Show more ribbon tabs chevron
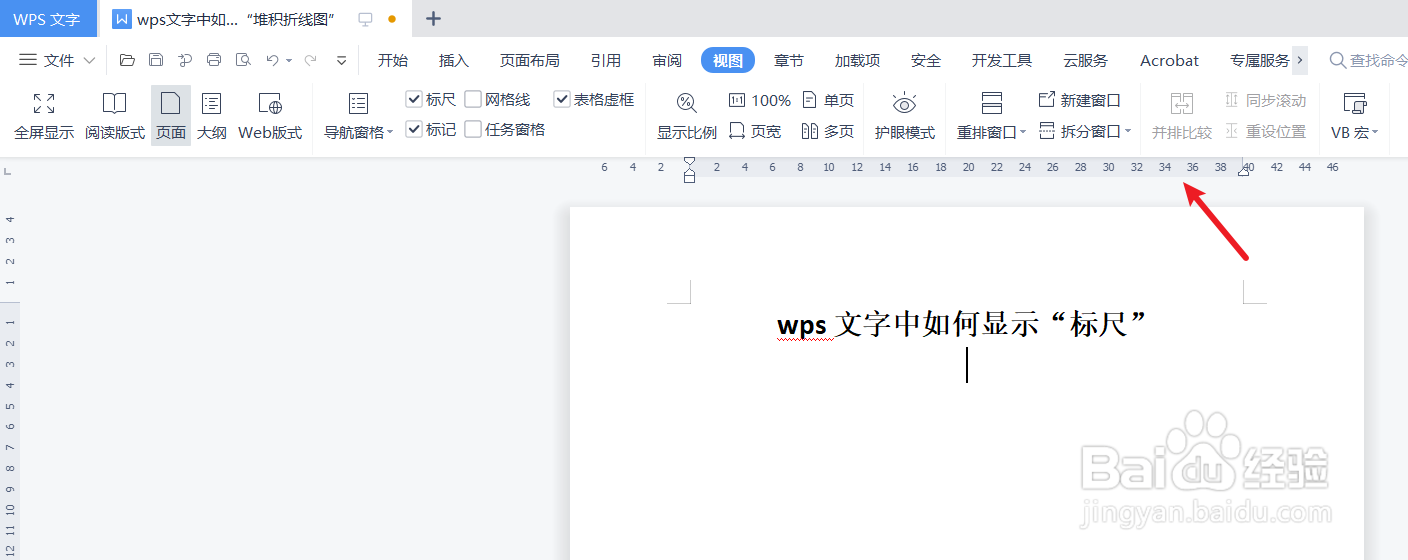The height and width of the screenshot is (560, 1408). pos(1300,60)
